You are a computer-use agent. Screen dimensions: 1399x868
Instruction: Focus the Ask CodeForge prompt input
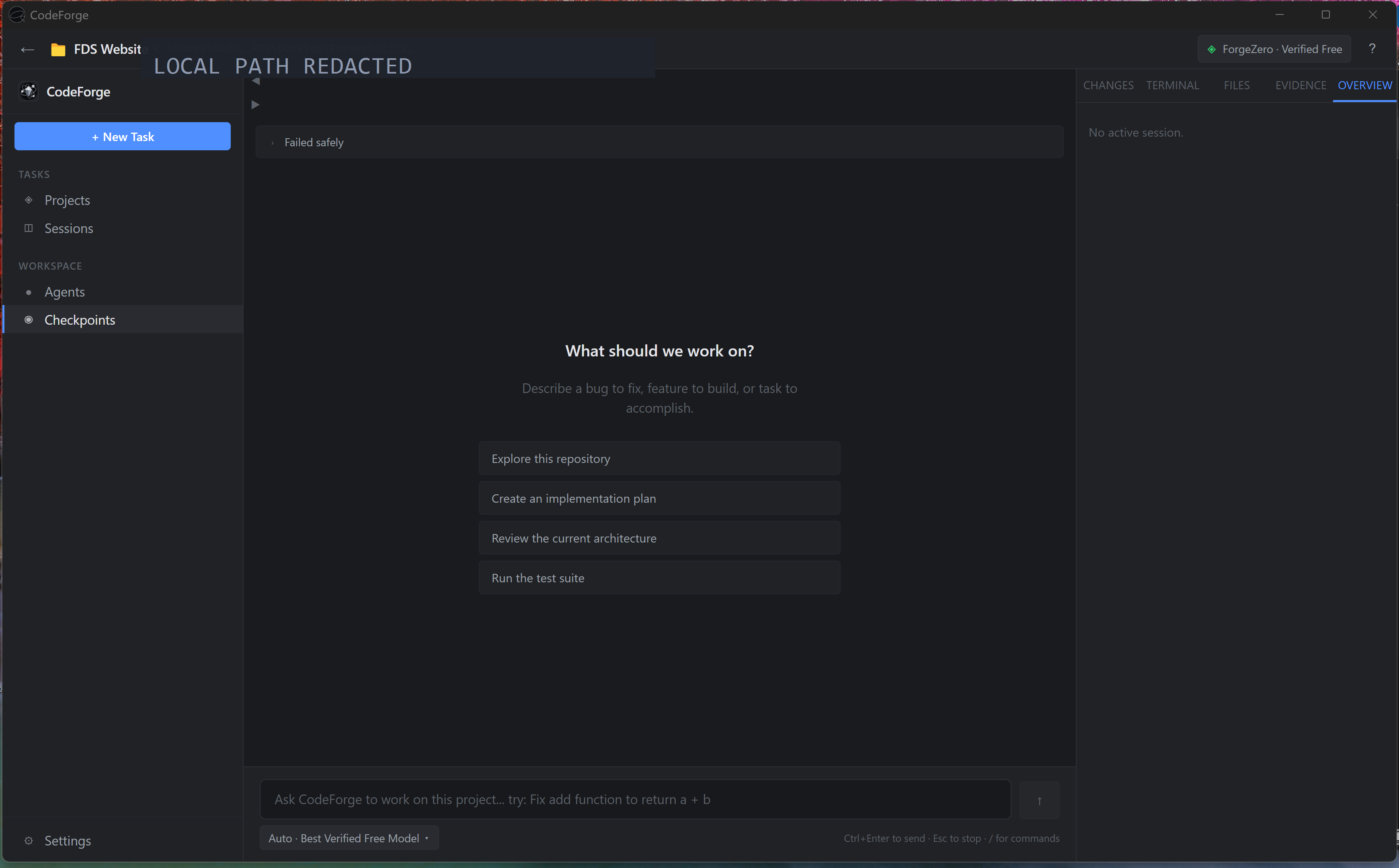click(635, 799)
